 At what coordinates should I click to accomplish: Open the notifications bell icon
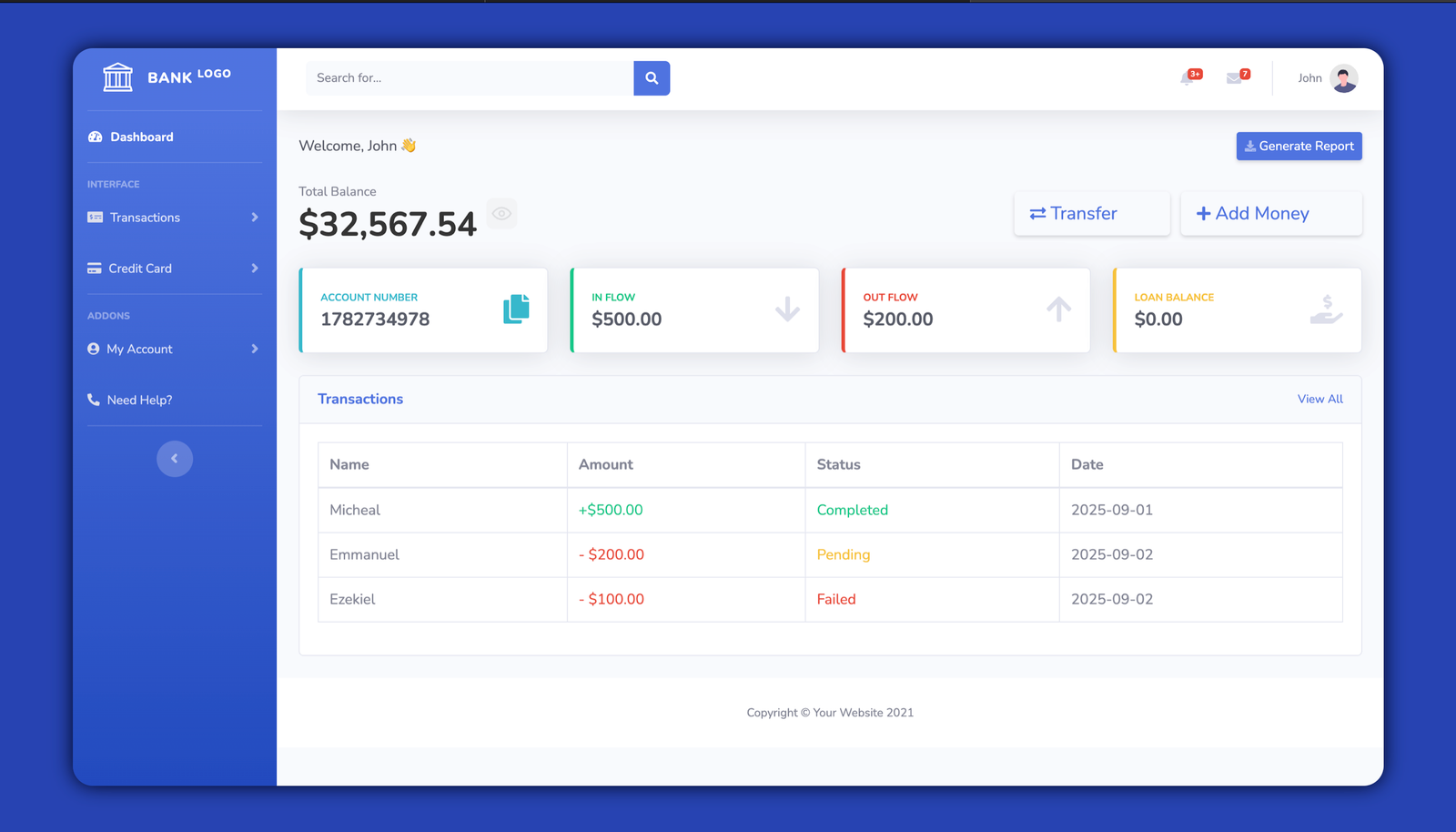pyautogui.click(x=1188, y=78)
